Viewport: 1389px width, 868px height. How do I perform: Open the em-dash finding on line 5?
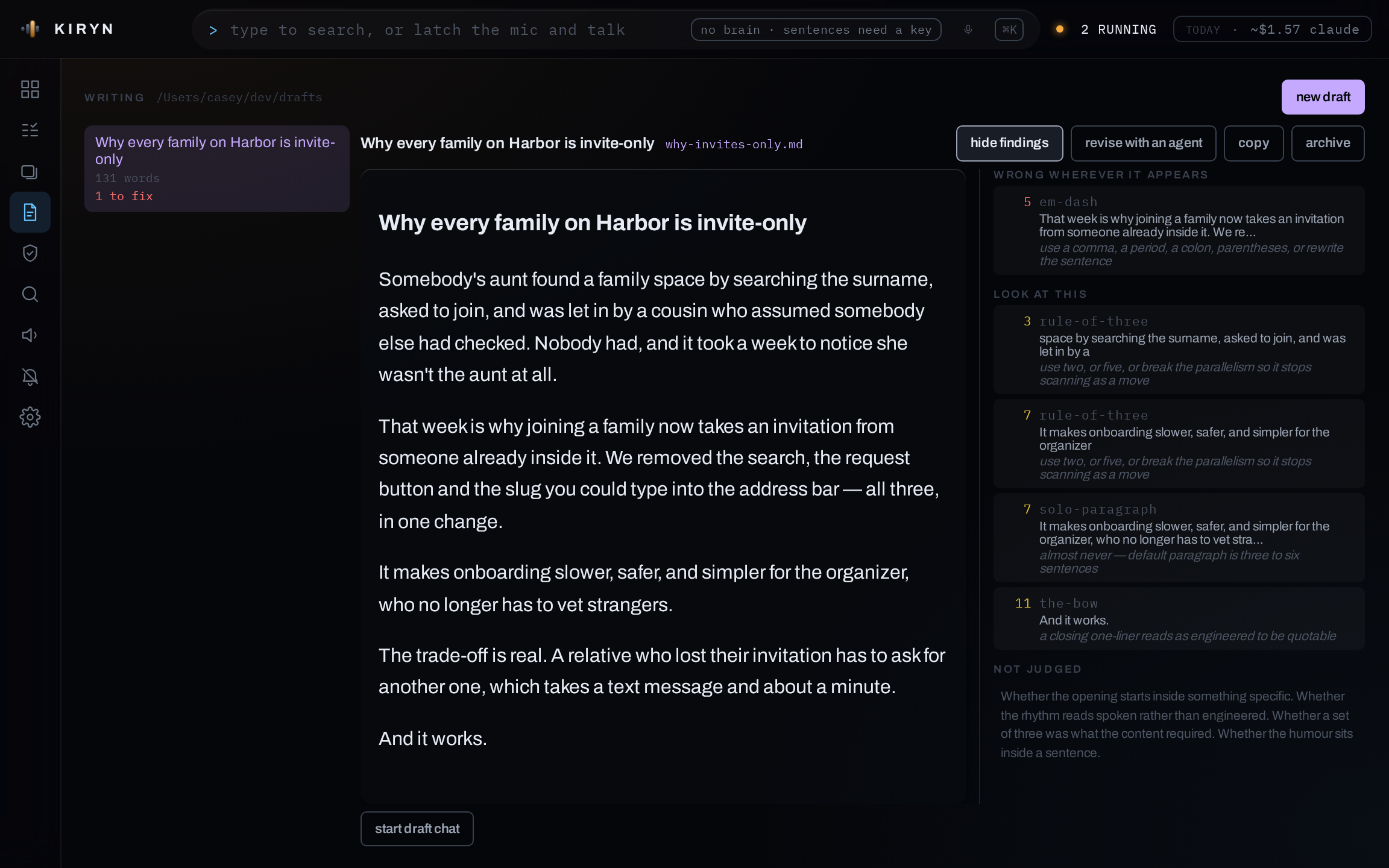click(x=1179, y=231)
